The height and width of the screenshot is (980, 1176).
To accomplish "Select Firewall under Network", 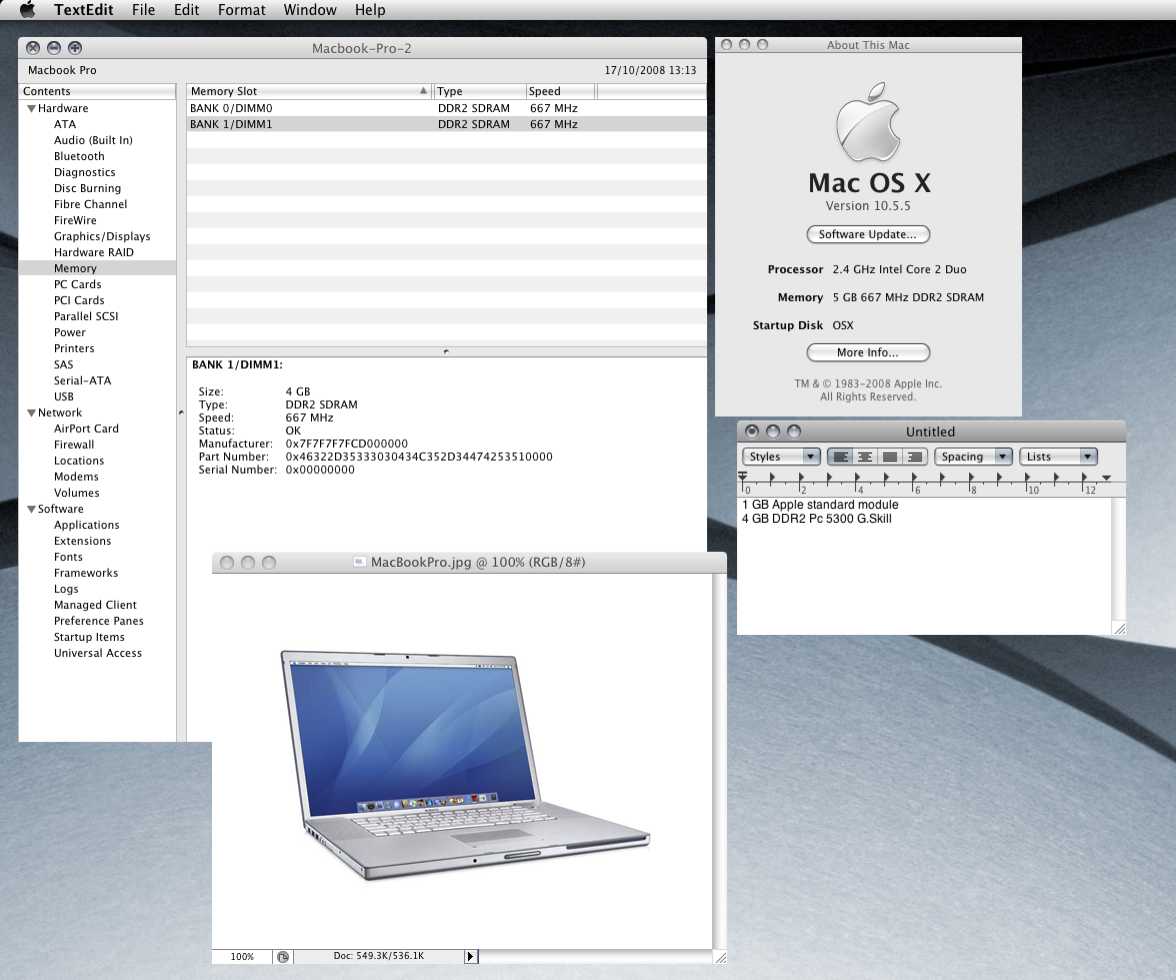I will (74, 445).
